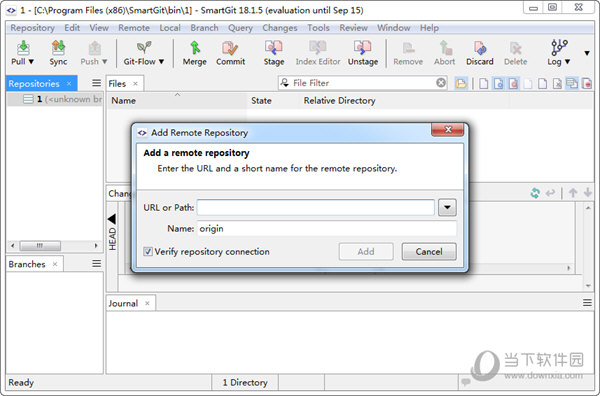
Task: Click Cancel in Add Remote Repository
Action: (429, 251)
